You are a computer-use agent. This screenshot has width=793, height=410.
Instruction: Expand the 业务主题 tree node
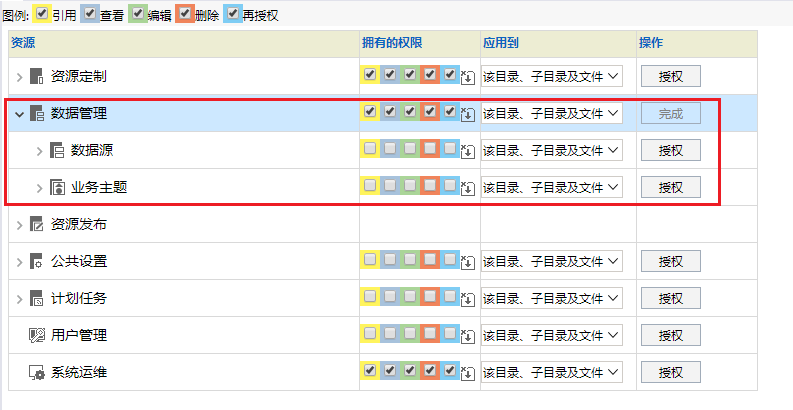[x=39, y=188]
